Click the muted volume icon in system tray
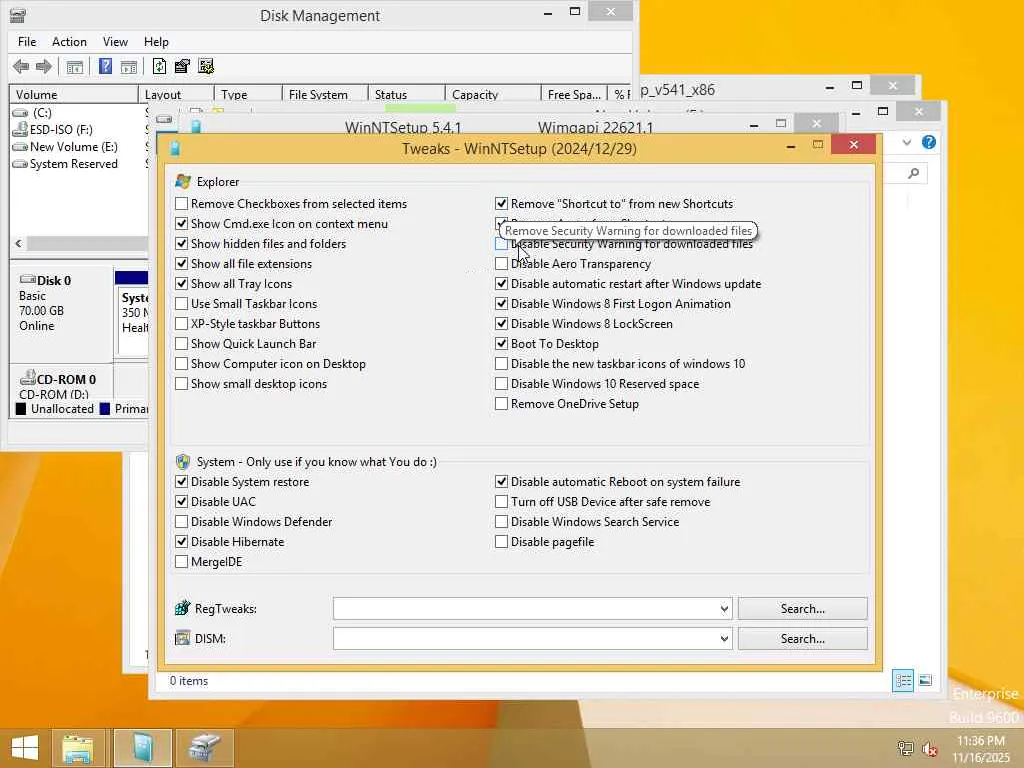Screen dimensions: 1024x768 coord(929,748)
